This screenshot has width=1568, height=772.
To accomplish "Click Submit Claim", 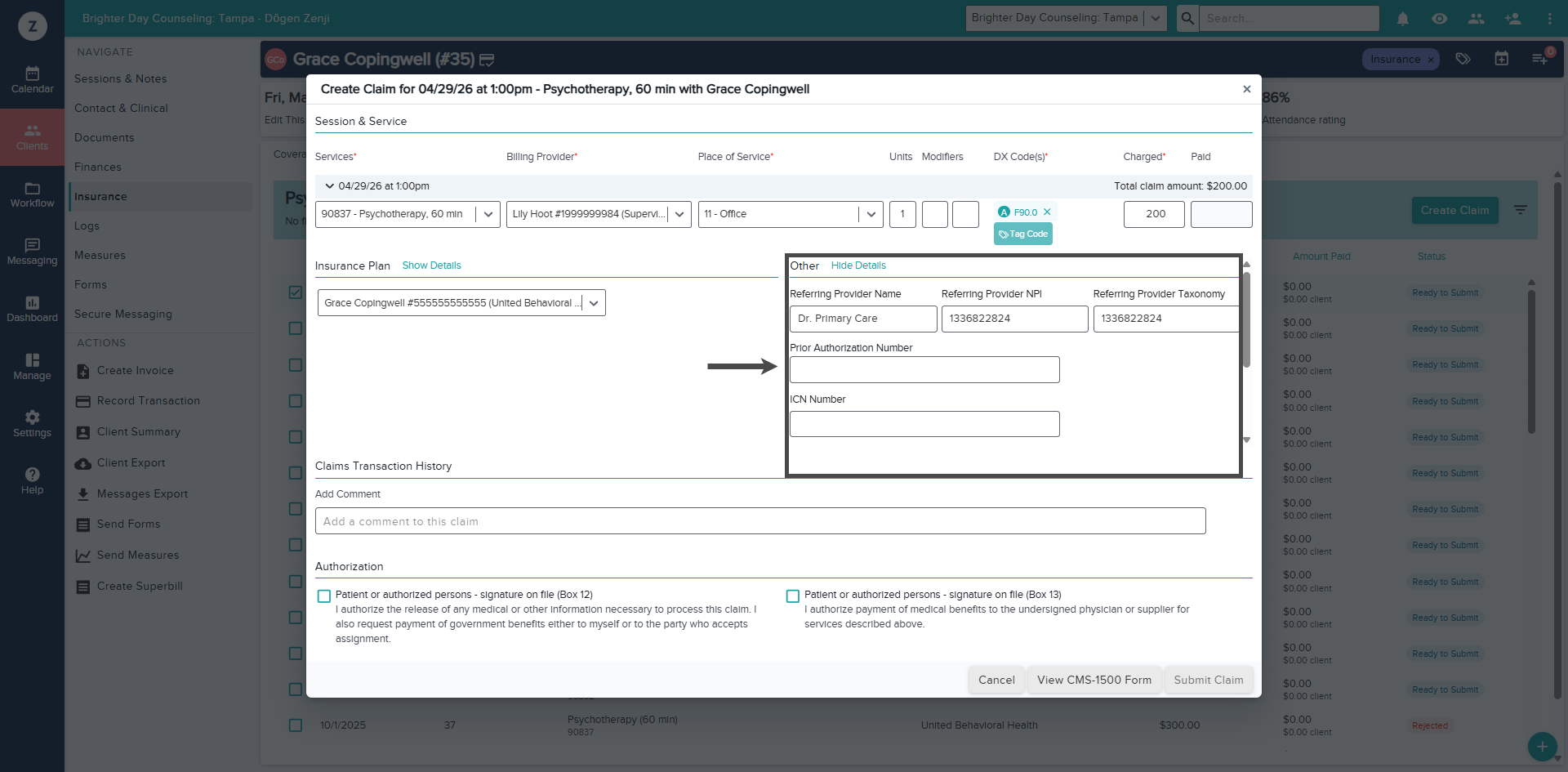I will pos(1209,680).
